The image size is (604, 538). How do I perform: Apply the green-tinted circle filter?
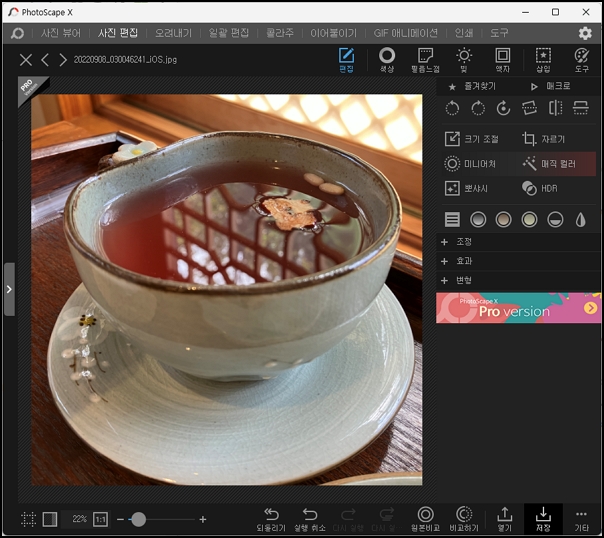point(529,220)
